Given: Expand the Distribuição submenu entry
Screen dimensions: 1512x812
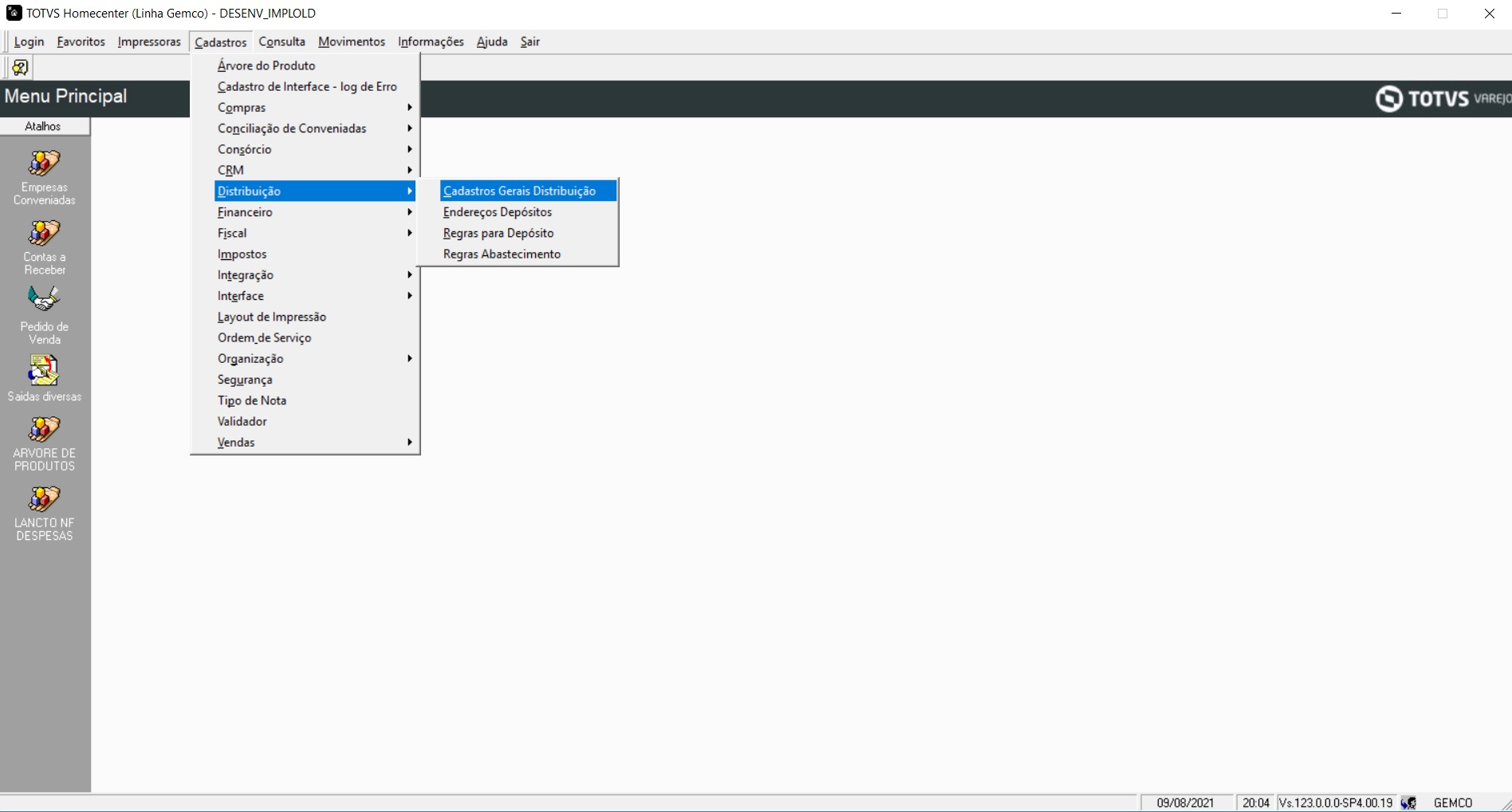Looking at the screenshot, I should pyautogui.click(x=315, y=191).
